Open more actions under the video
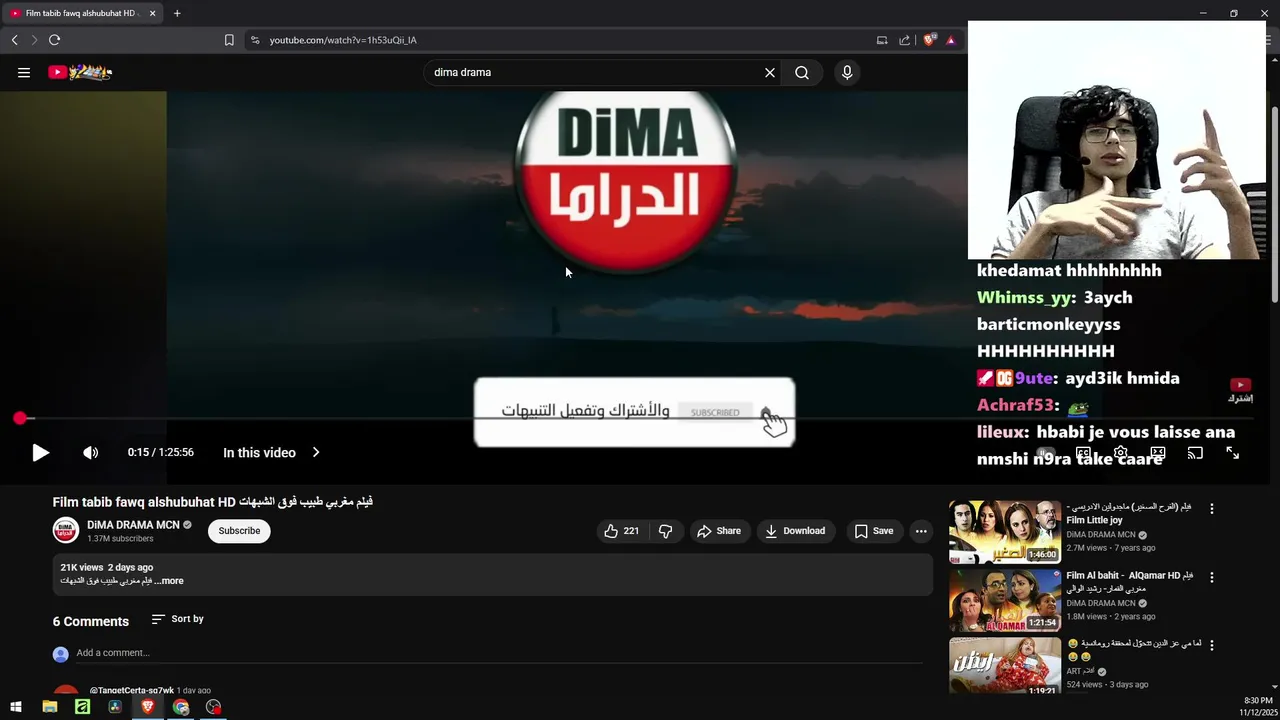This screenshot has height=720, width=1280. 921,531
